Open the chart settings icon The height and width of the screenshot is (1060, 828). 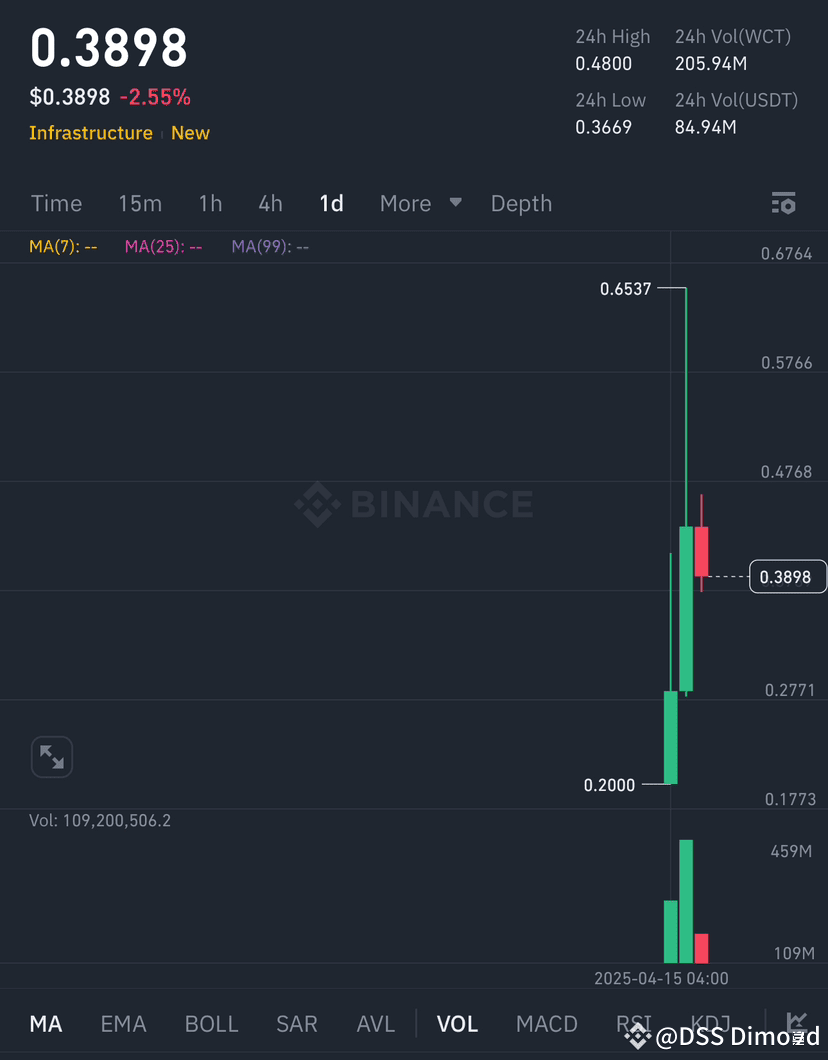pos(783,203)
